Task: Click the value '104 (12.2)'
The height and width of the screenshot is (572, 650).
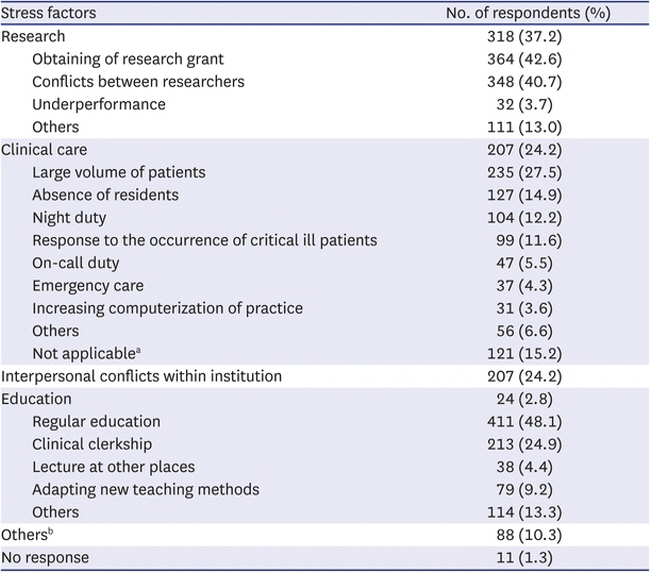Action: click(x=524, y=218)
